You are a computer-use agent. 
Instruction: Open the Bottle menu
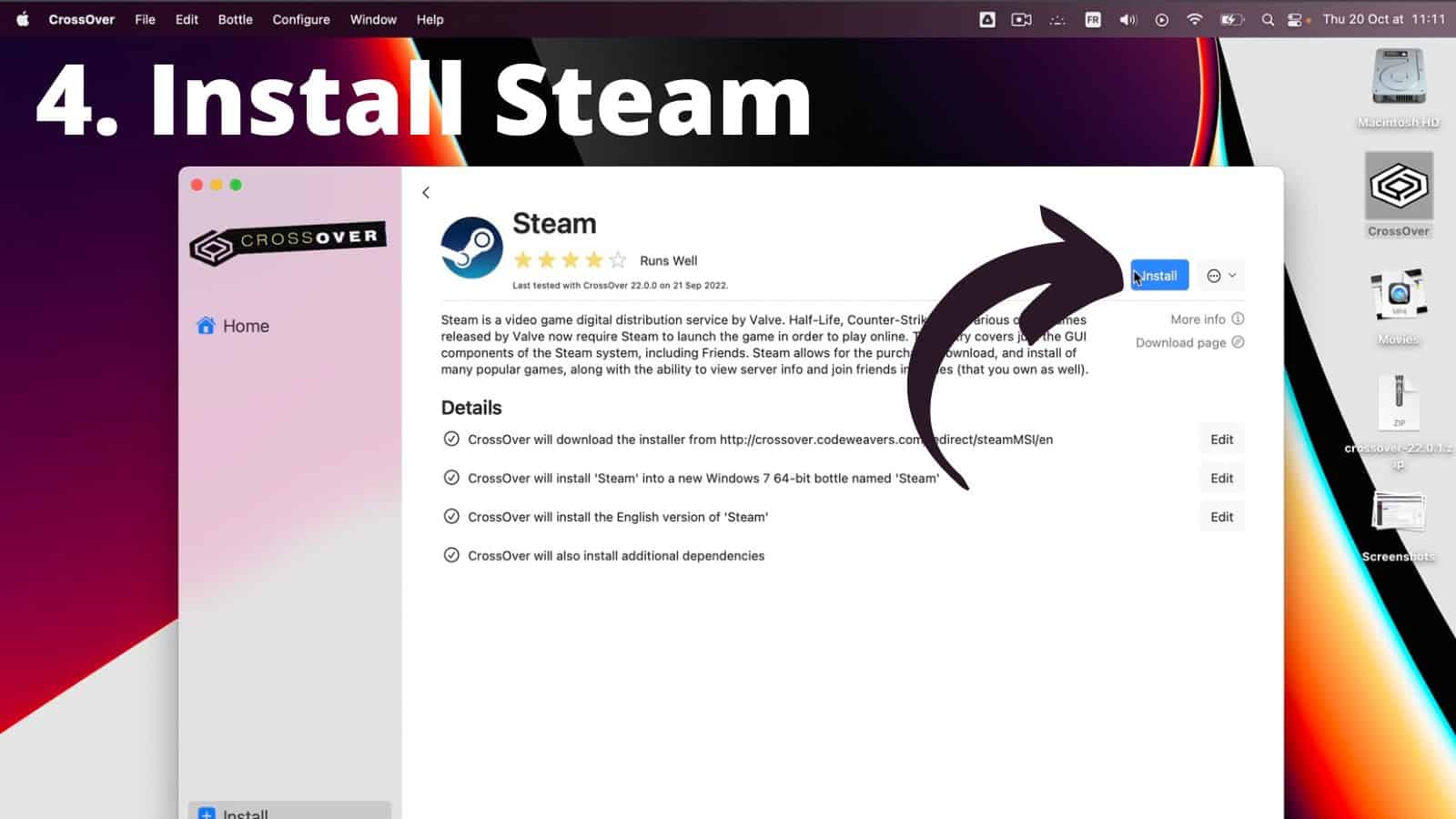click(235, 19)
